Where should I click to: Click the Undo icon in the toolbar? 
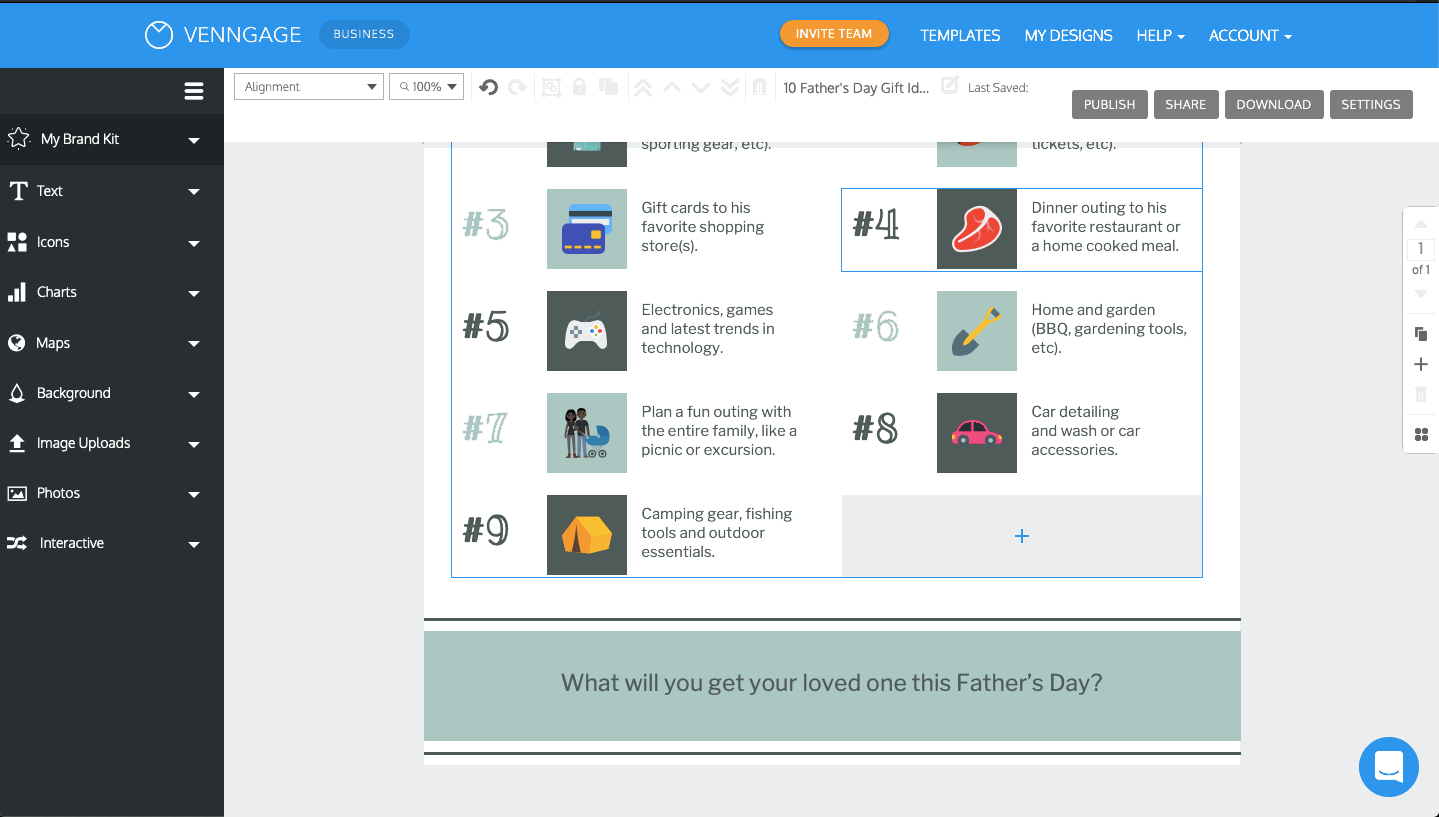coord(488,88)
